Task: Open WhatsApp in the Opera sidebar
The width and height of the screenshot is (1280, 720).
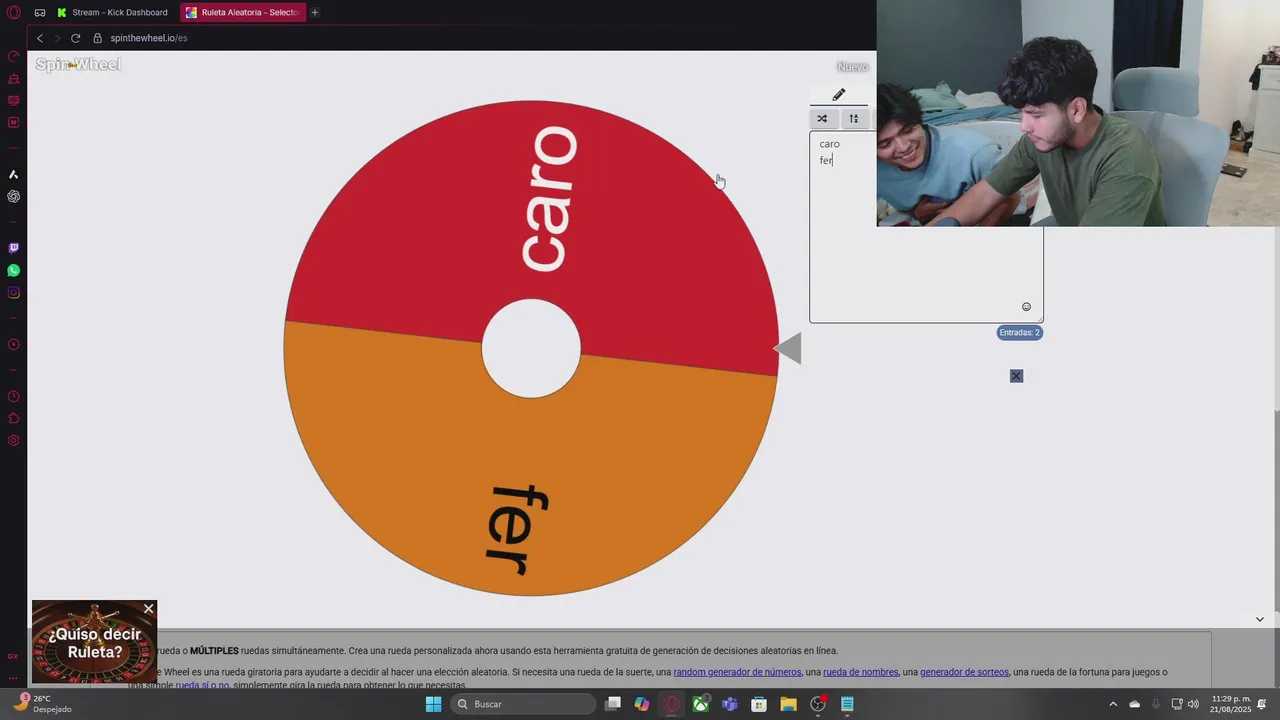Action: [x=13, y=270]
